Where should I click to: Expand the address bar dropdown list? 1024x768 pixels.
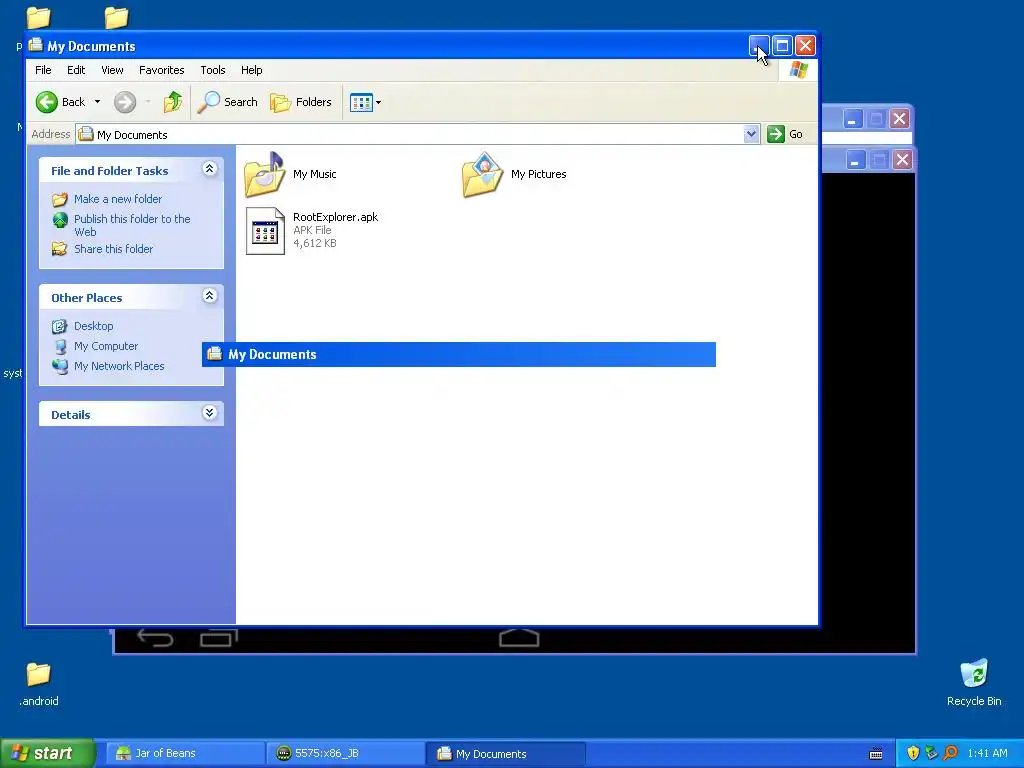[x=752, y=135]
